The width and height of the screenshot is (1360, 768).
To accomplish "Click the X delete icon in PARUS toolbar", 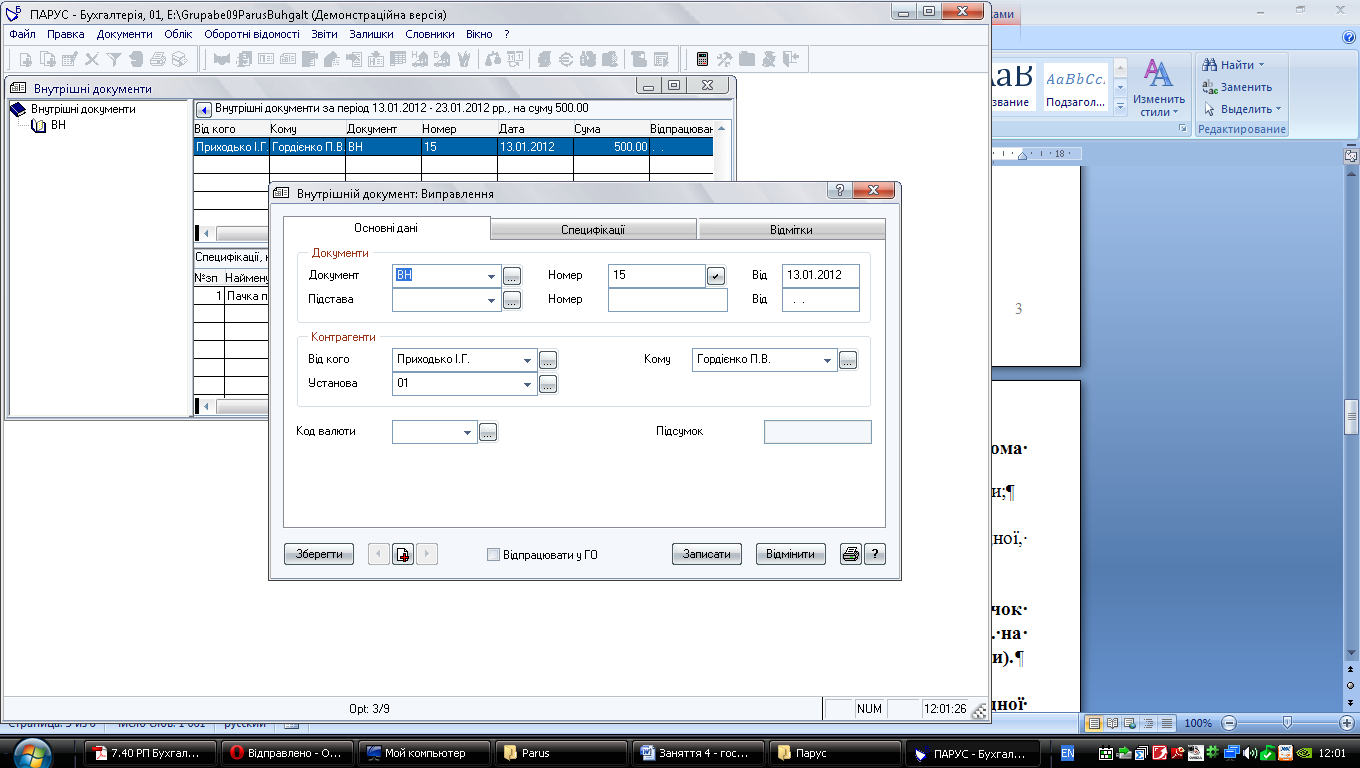I will [92, 59].
